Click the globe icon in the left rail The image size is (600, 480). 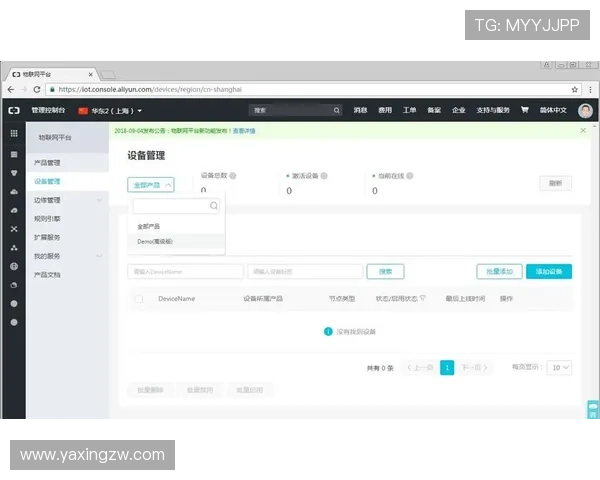click(x=14, y=266)
